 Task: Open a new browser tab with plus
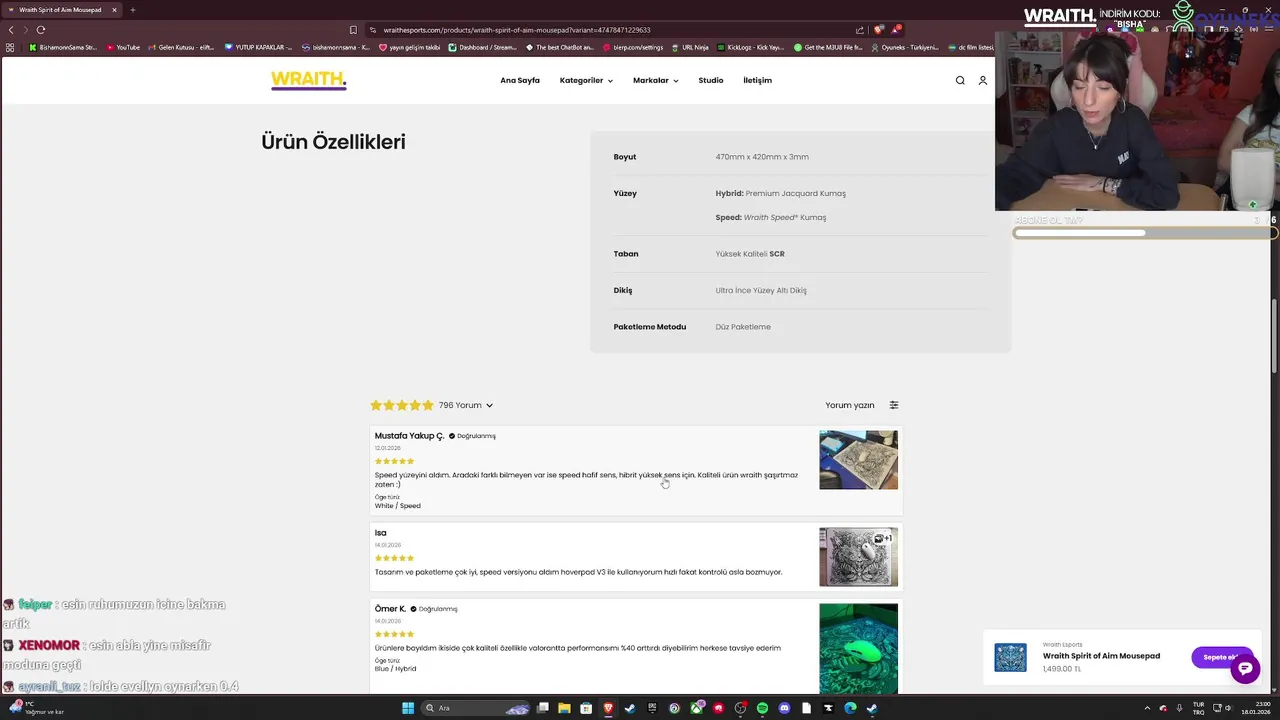[x=132, y=10]
